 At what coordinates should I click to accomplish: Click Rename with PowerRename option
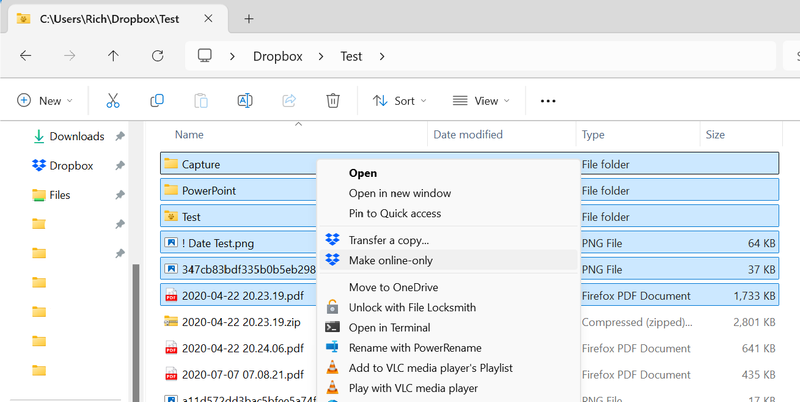[413, 348]
